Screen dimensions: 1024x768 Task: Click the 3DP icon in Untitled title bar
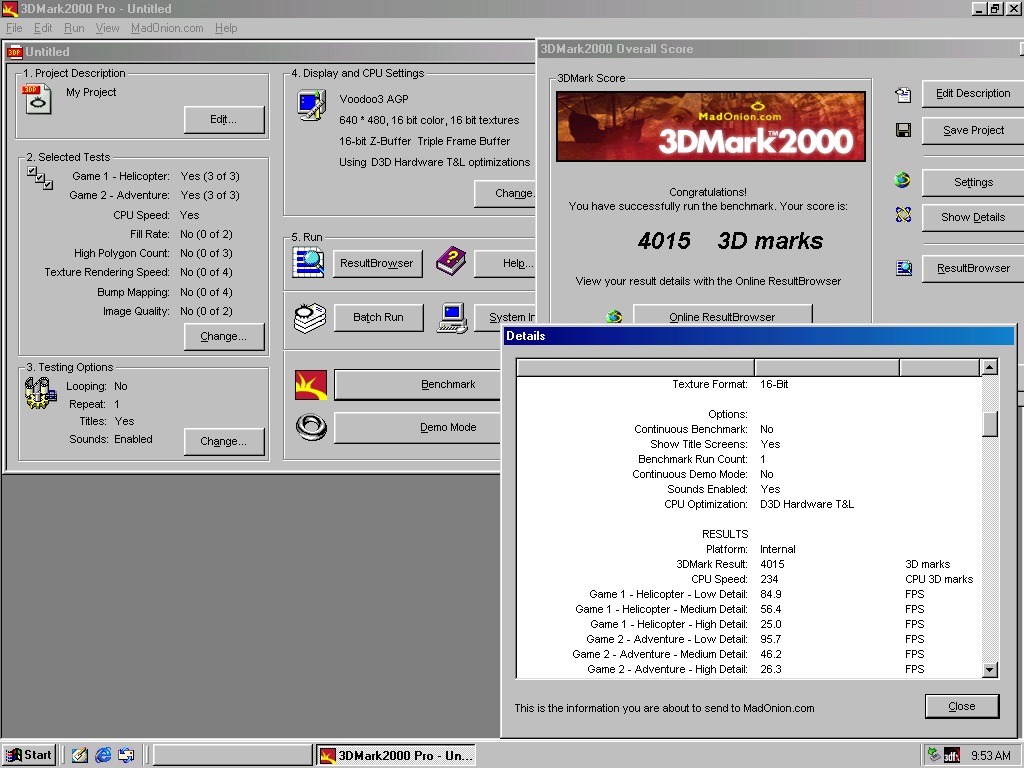[x=14, y=52]
